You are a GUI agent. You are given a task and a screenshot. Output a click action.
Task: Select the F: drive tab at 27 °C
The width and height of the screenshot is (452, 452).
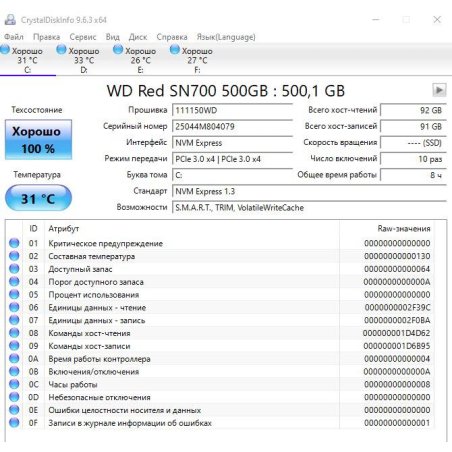click(x=197, y=60)
